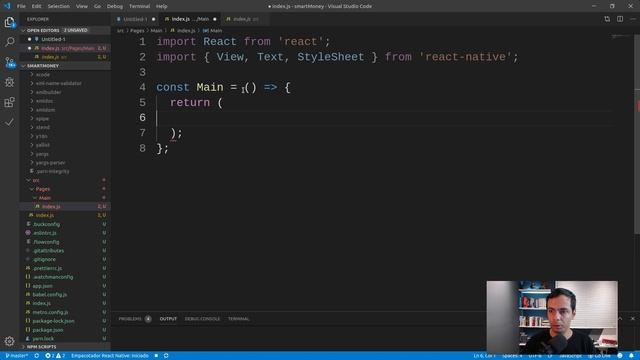Image resolution: width=640 pixels, height=360 pixels.
Task: Click the open changes icon in editor toolbar
Action: point(607,19)
